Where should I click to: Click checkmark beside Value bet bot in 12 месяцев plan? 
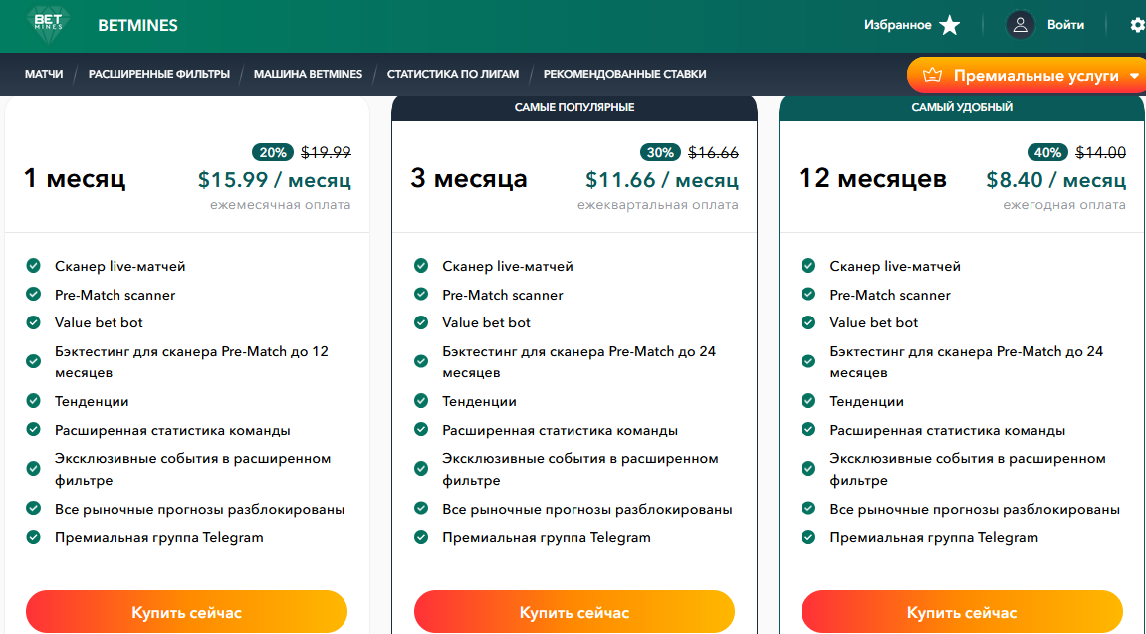808,322
